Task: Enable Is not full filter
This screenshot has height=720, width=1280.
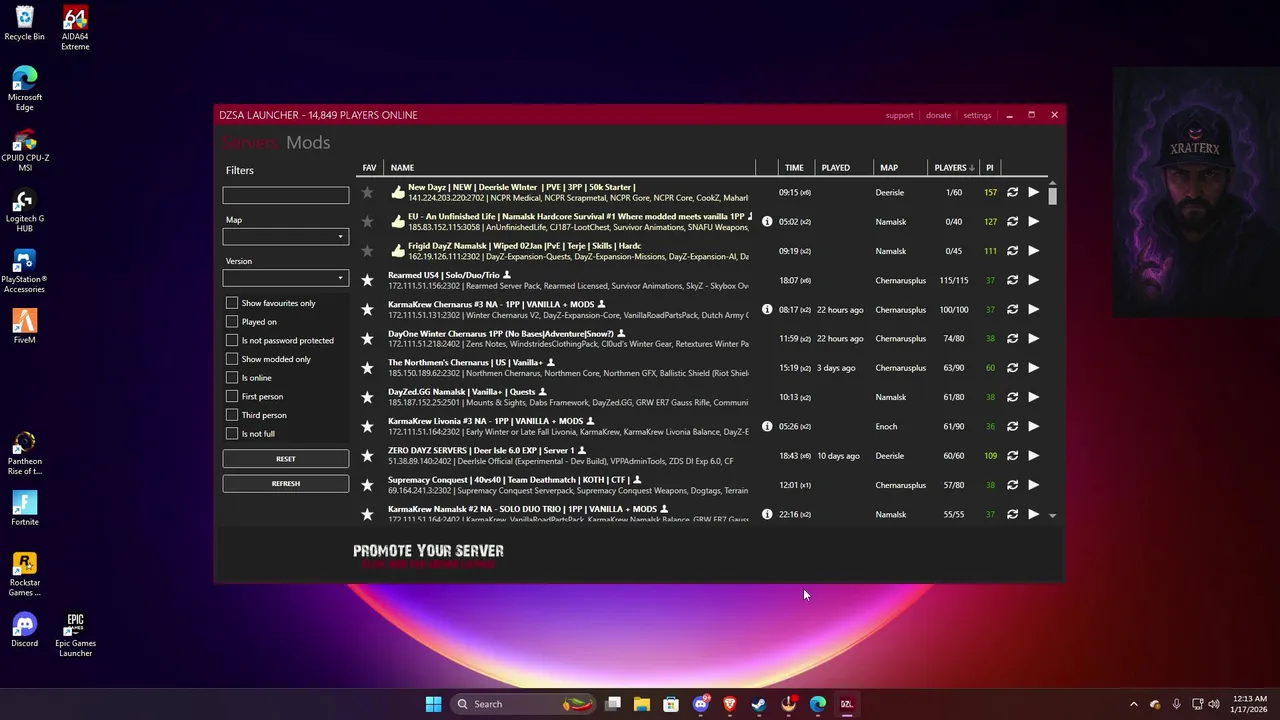Action: (x=232, y=434)
